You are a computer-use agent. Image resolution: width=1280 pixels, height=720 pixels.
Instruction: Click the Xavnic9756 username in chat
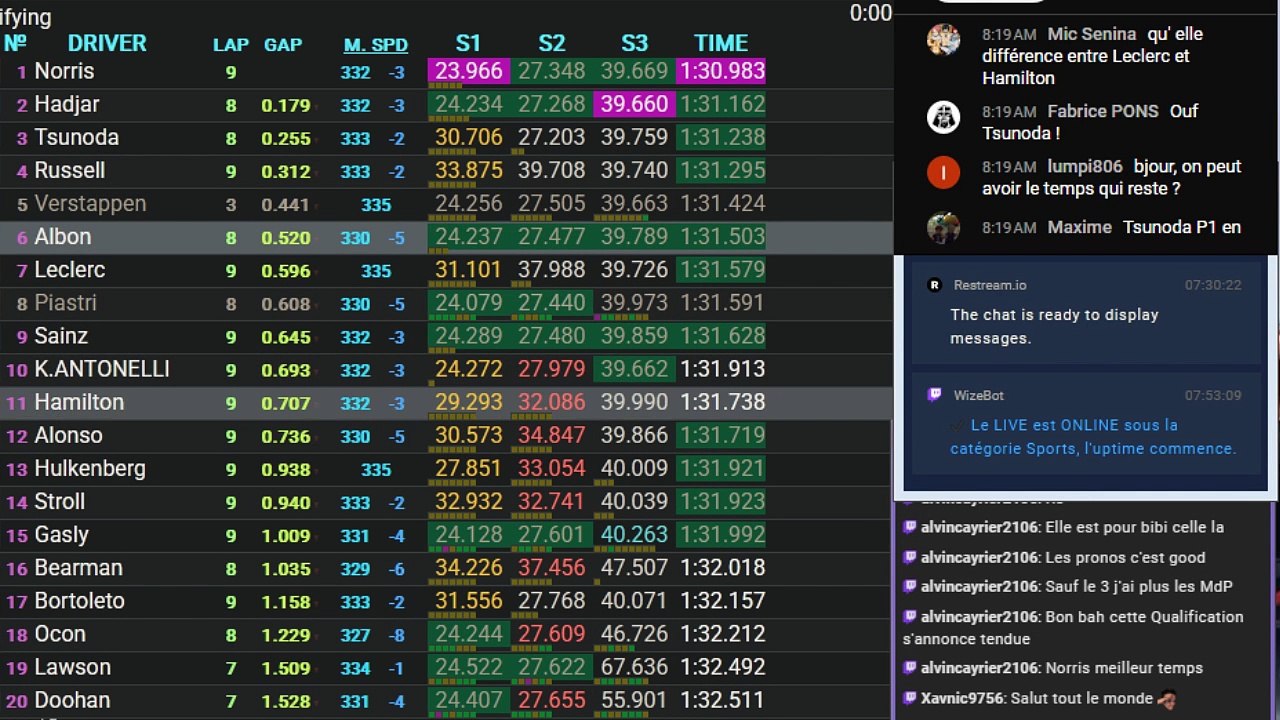click(963, 698)
